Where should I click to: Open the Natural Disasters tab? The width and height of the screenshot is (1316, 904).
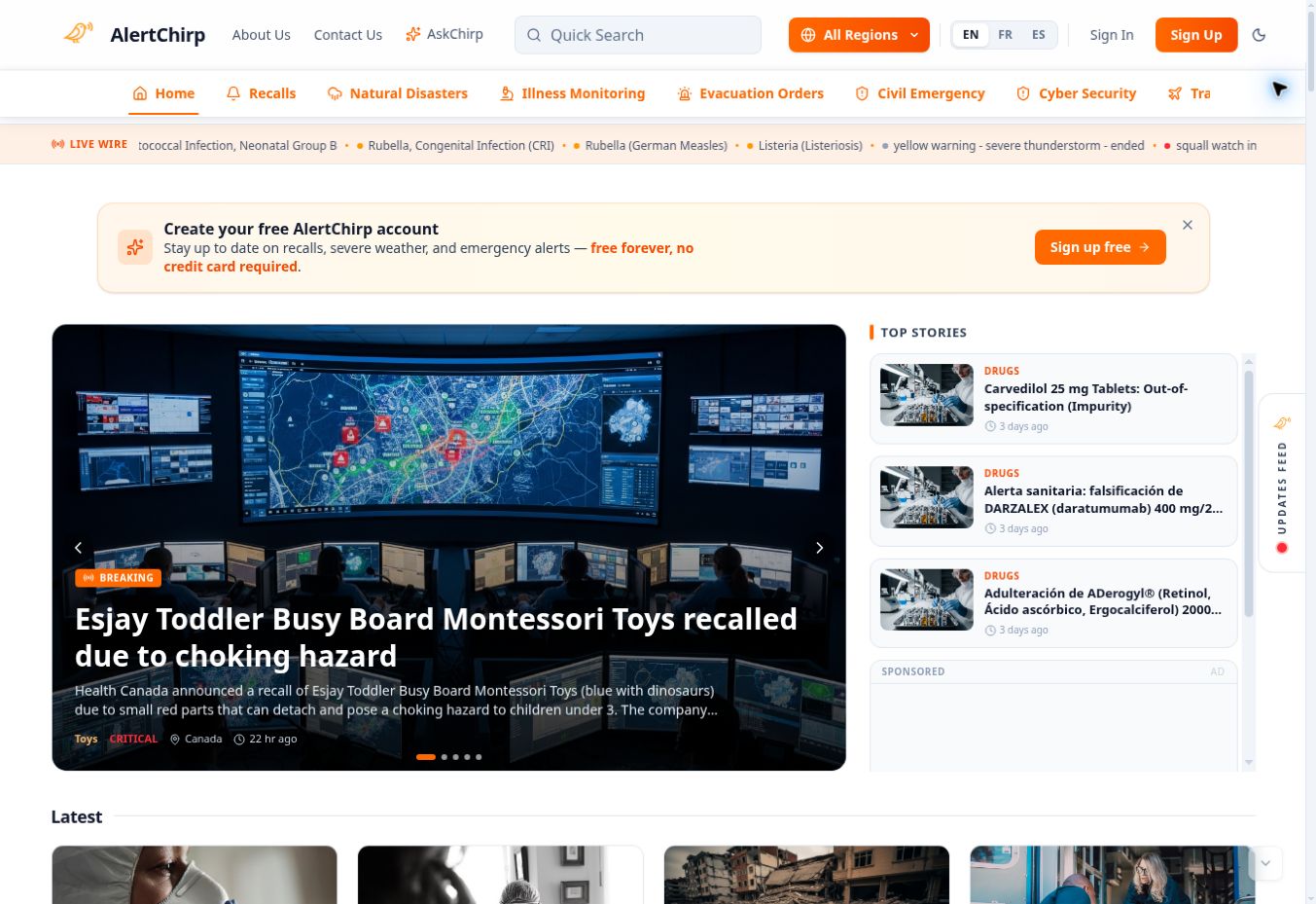click(x=397, y=93)
